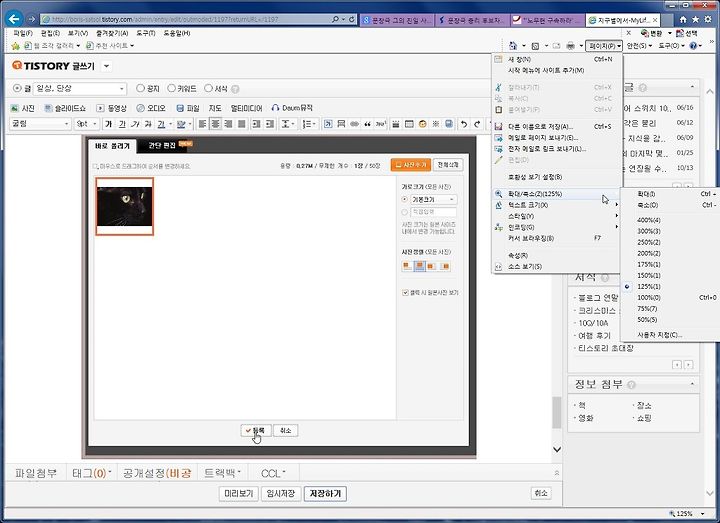Select the 직접입력 custom width radio button
The width and height of the screenshot is (720, 523).
click(x=405, y=212)
